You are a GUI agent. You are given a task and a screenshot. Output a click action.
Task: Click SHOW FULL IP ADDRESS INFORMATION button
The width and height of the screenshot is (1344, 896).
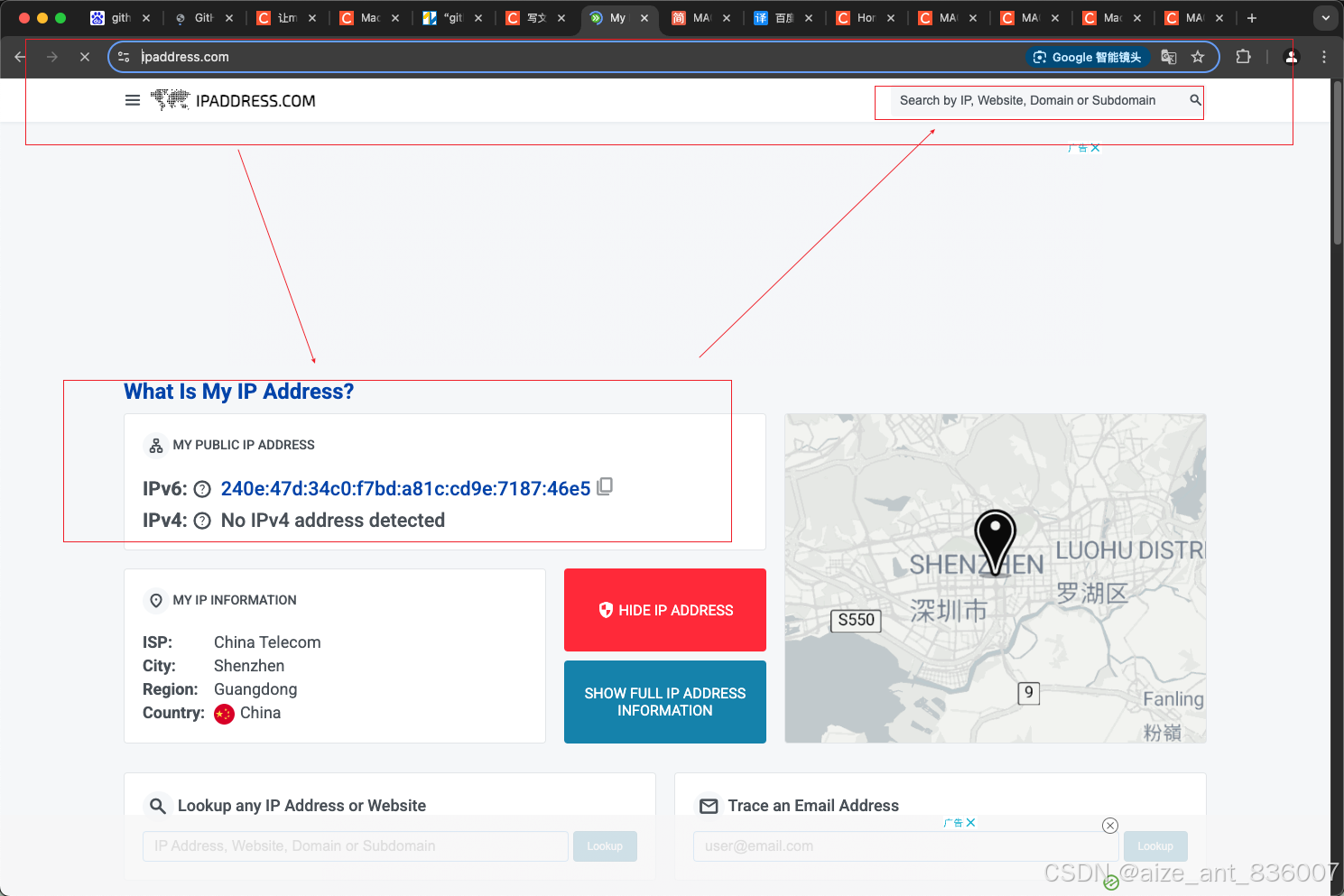pyautogui.click(x=665, y=702)
